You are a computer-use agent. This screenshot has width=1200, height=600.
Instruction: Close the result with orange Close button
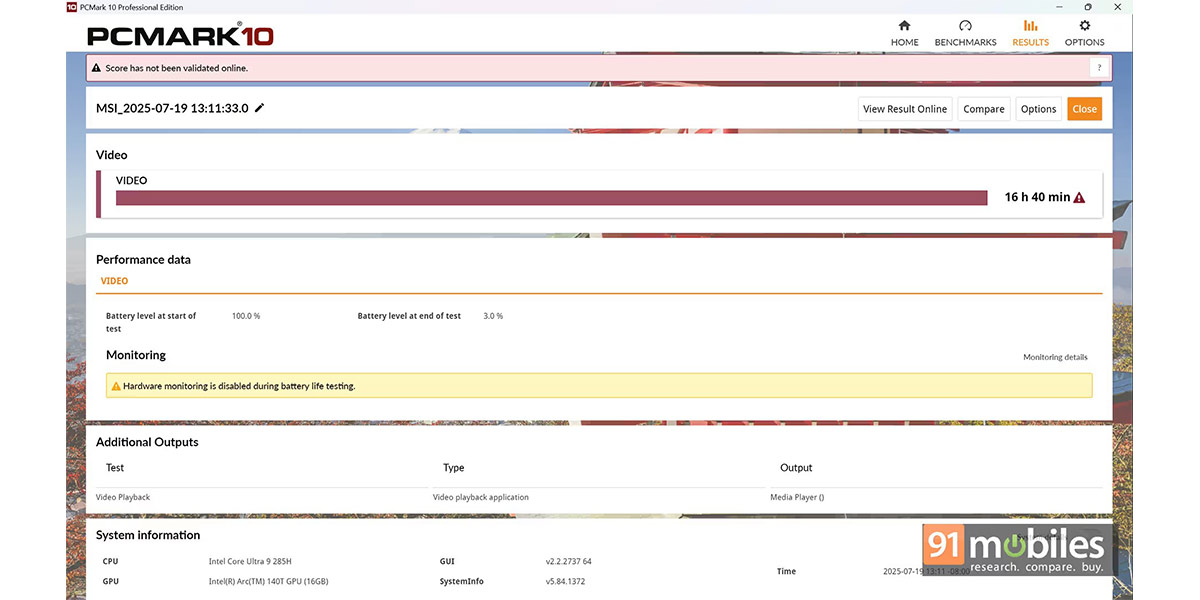1084,109
